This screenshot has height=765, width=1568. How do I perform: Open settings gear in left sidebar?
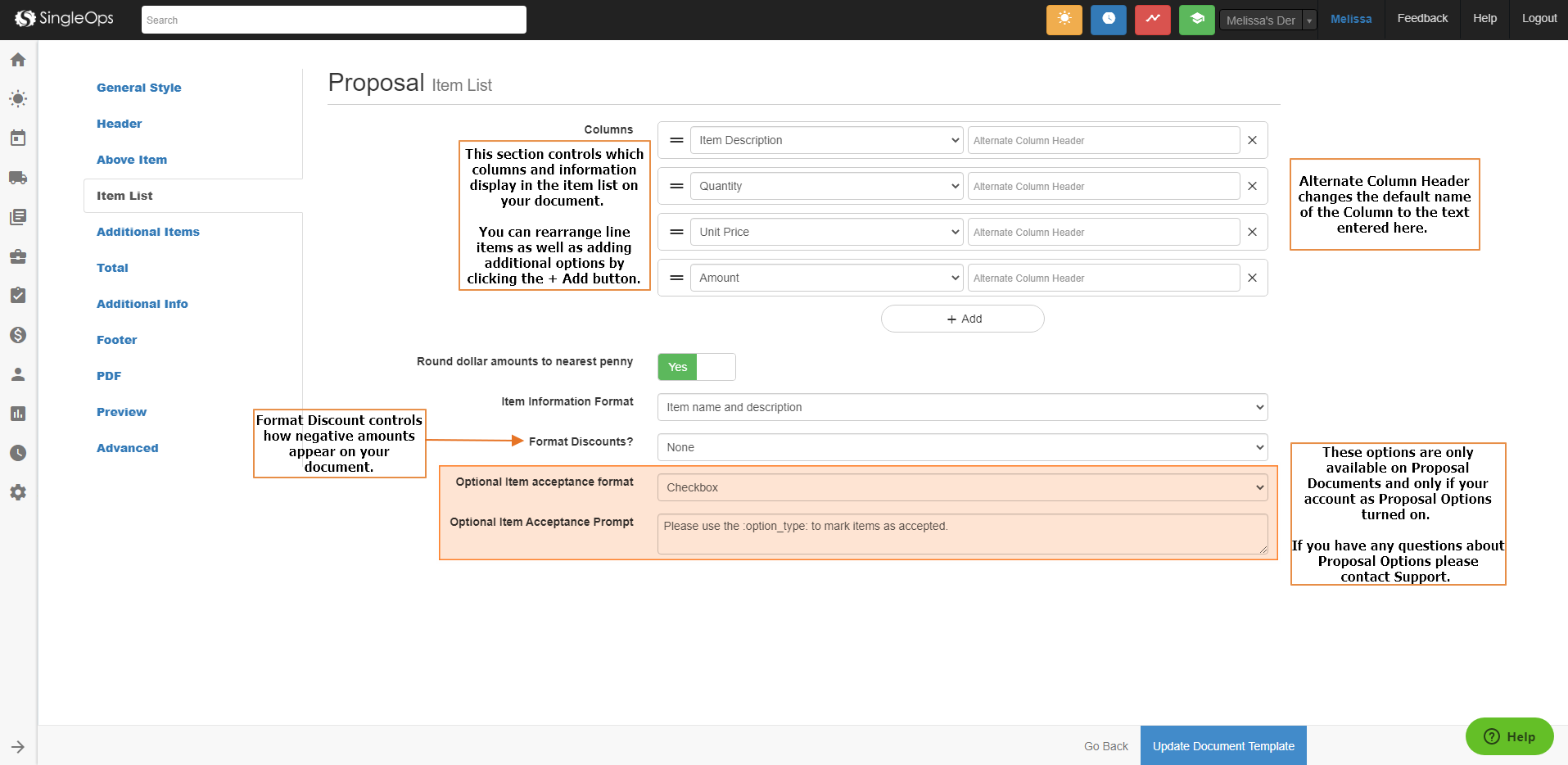[18, 492]
